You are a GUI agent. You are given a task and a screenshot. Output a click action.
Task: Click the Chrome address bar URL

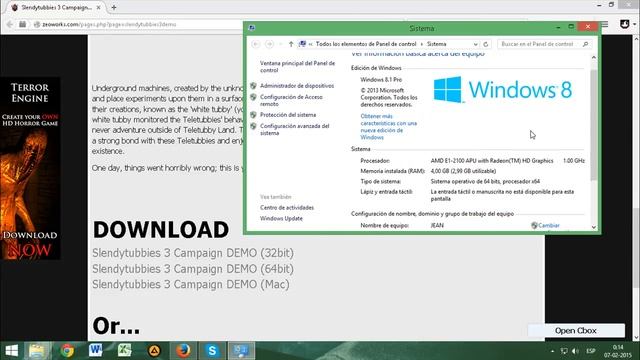pos(109,24)
